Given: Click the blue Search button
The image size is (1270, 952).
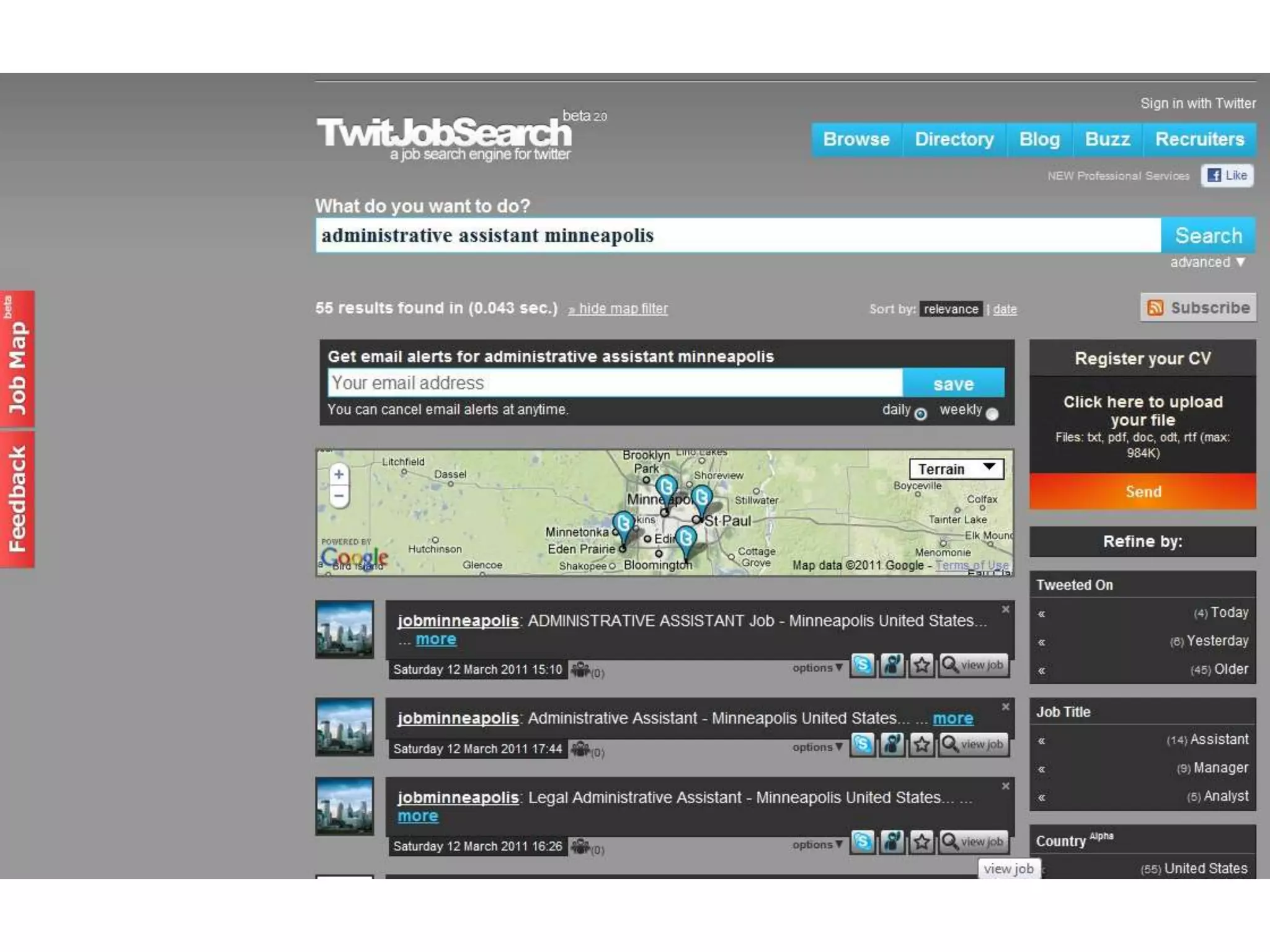Looking at the screenshot, I should [x=1208, y=236].
